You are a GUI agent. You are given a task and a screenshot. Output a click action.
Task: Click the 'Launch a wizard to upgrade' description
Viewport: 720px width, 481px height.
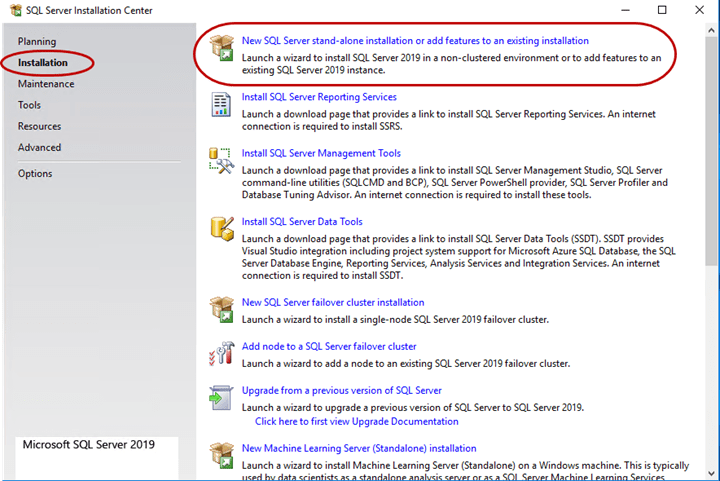(413, 408)
